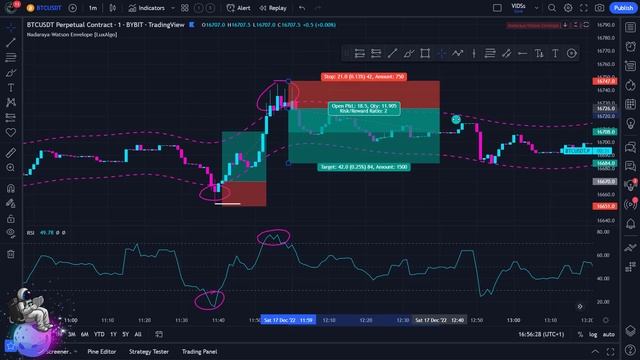Screen dimensions: 640x360
Task: Add a symbol to compare with plus icon
Action: tap(73, 8)
